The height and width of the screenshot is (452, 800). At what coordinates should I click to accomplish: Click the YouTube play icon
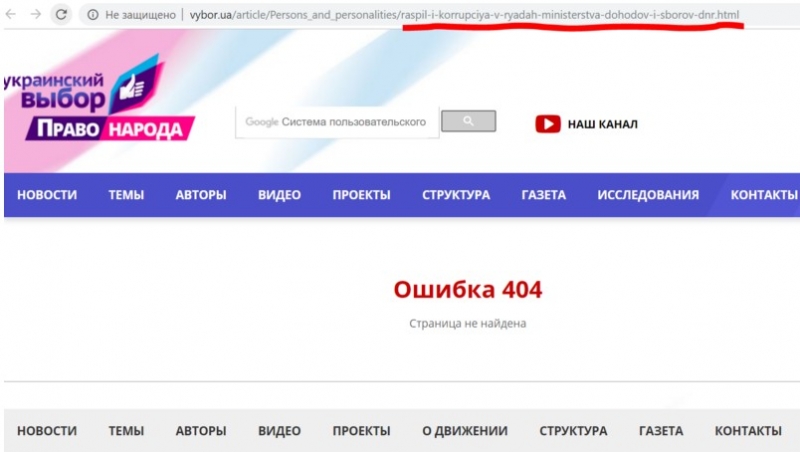point(547,124)
